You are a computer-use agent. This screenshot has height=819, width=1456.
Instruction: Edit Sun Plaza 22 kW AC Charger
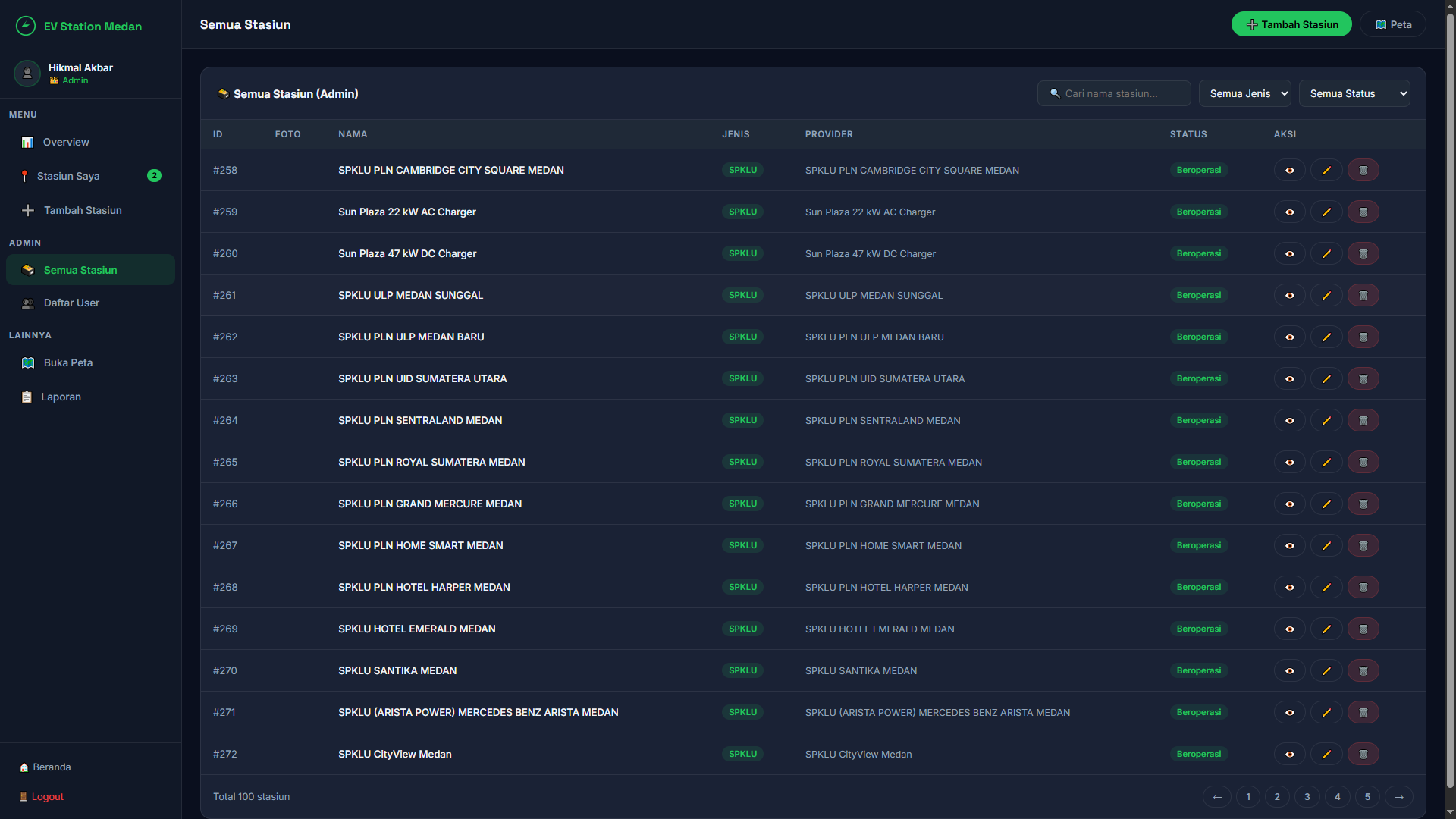pyautogui.click(x=1326, y=212)
